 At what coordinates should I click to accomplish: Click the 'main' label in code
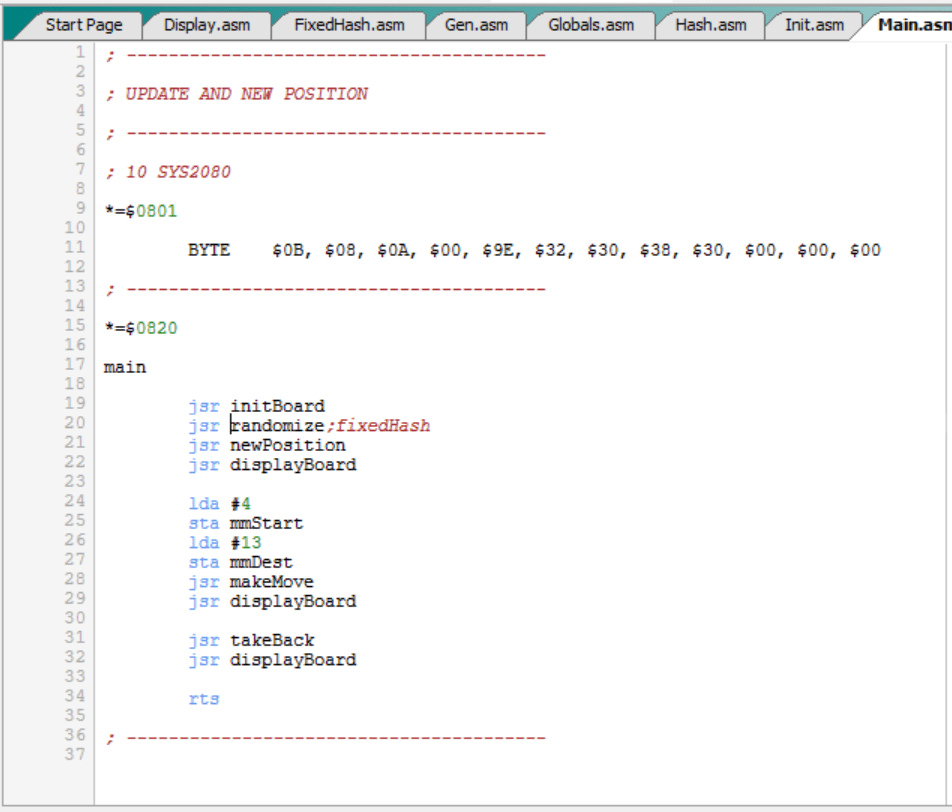[x=125, y=368]
